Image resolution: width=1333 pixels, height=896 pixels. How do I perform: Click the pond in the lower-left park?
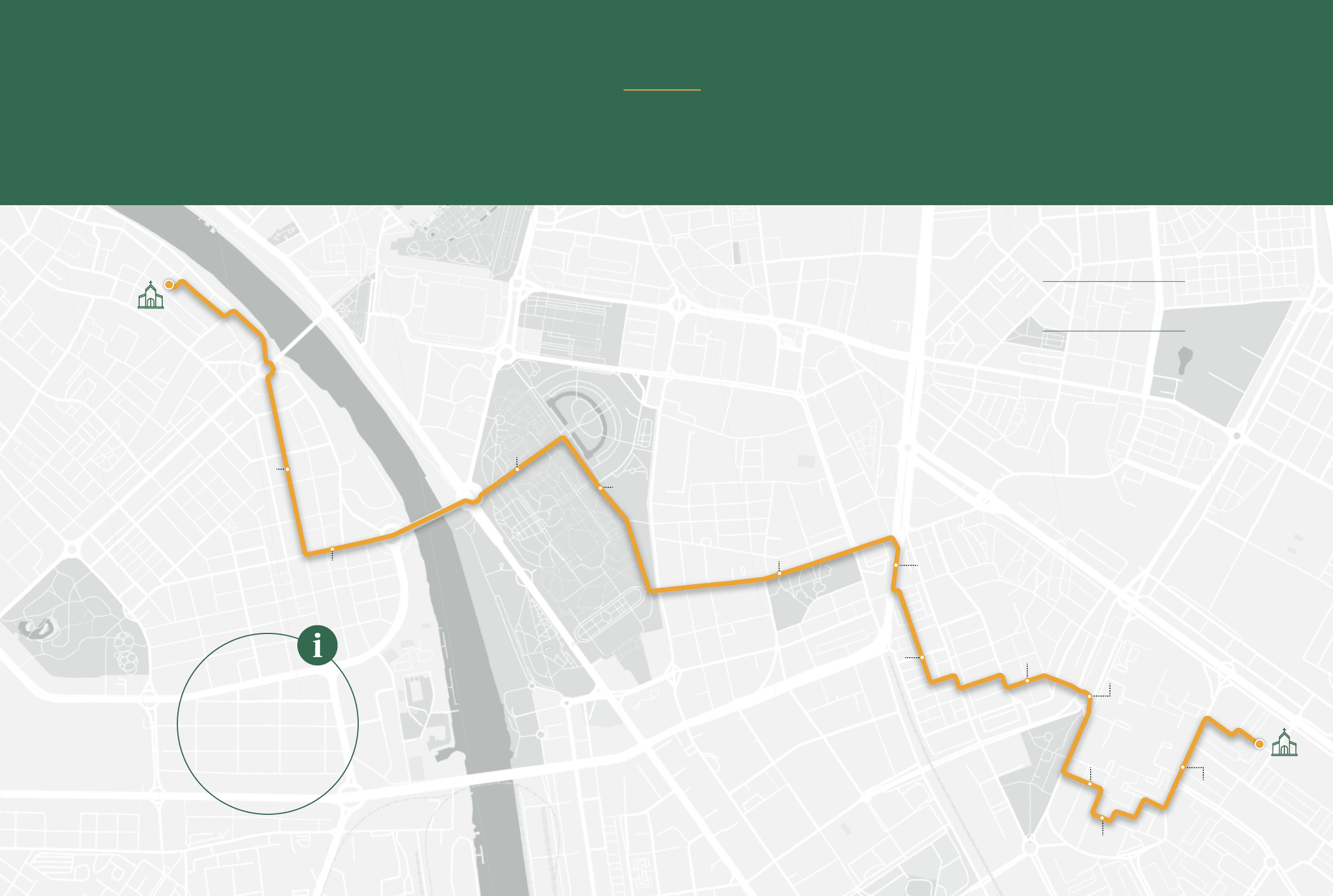coord(38,628)
